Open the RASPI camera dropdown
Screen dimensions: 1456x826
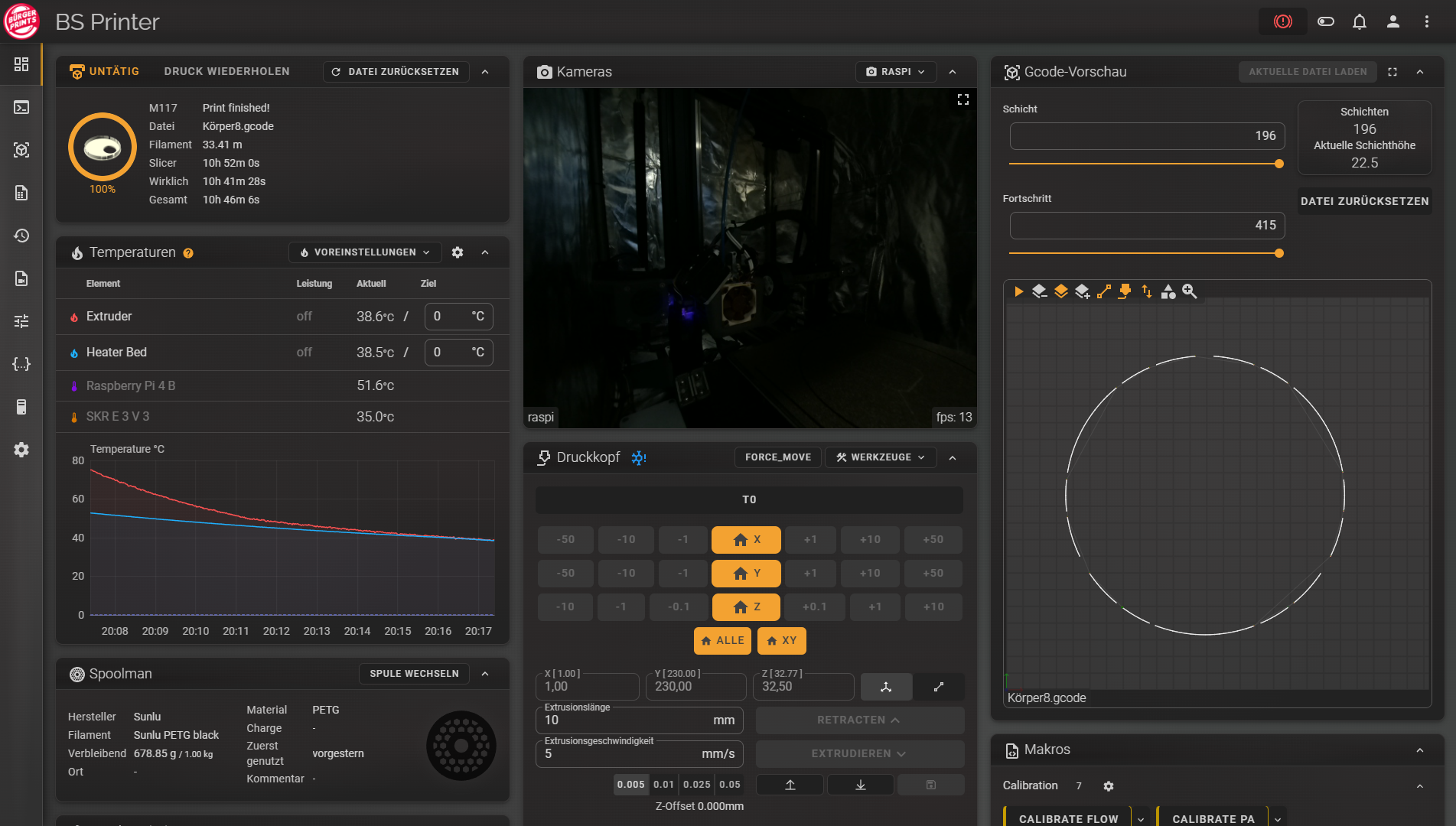pos(895,72)
